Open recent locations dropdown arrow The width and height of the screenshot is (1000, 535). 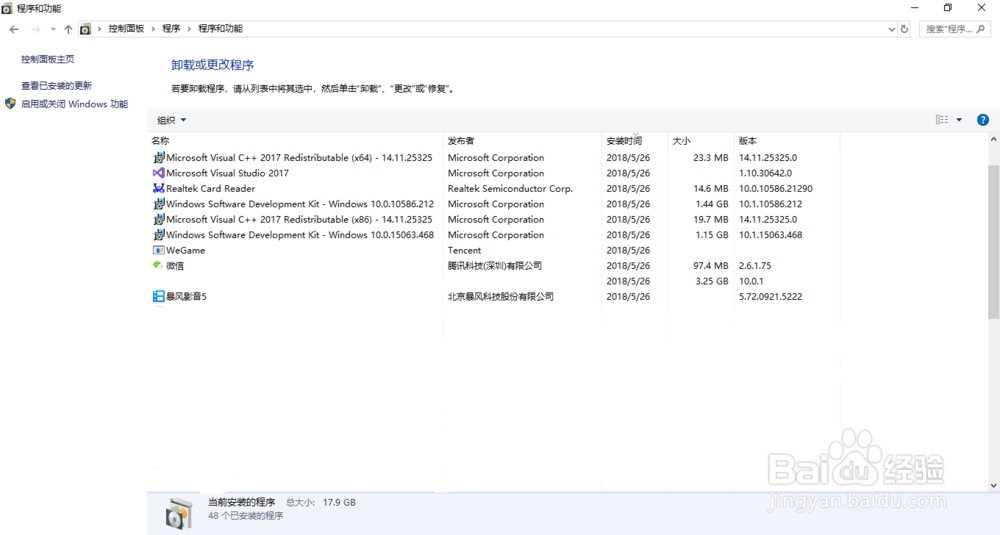click(53, 29)
